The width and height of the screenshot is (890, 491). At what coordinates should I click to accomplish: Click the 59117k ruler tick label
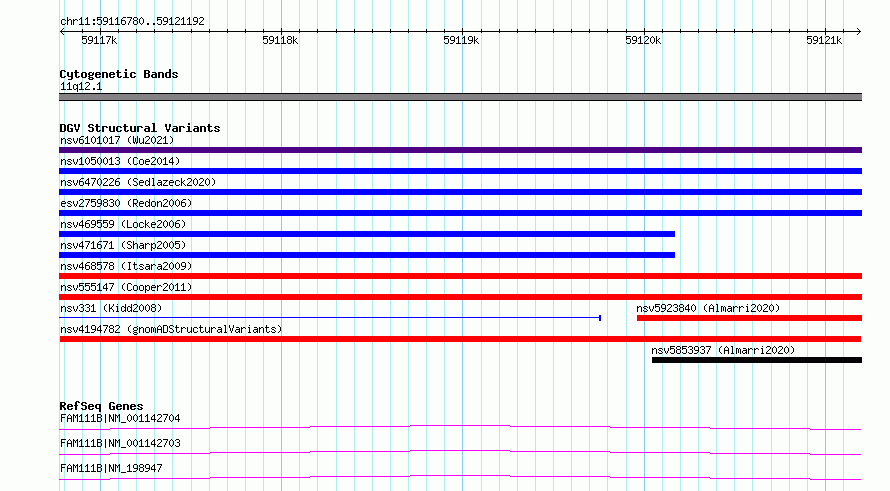[99, 40]
